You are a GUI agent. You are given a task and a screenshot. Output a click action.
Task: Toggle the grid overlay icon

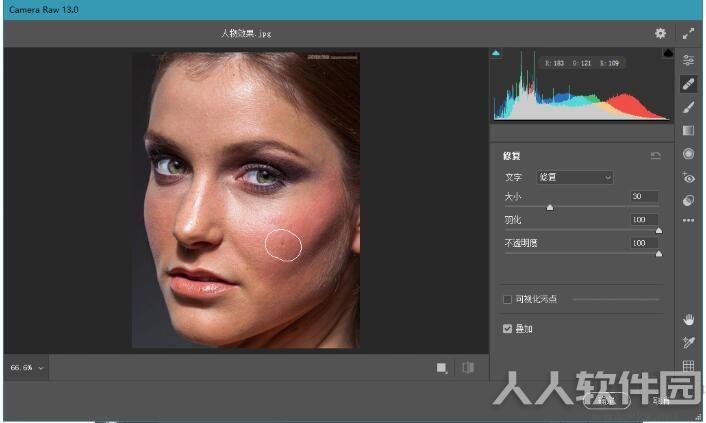pyautogui.click(x=688, y=365)
